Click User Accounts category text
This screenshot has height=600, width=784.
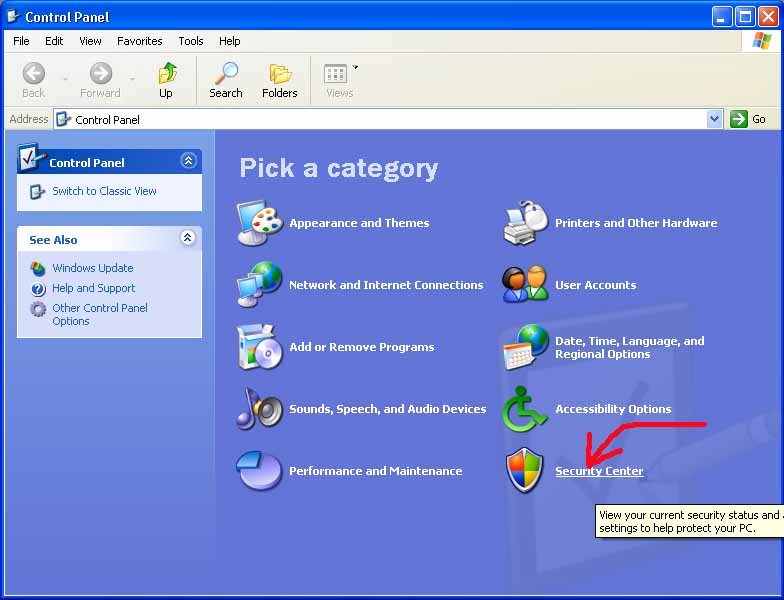(x=596, y=285)
